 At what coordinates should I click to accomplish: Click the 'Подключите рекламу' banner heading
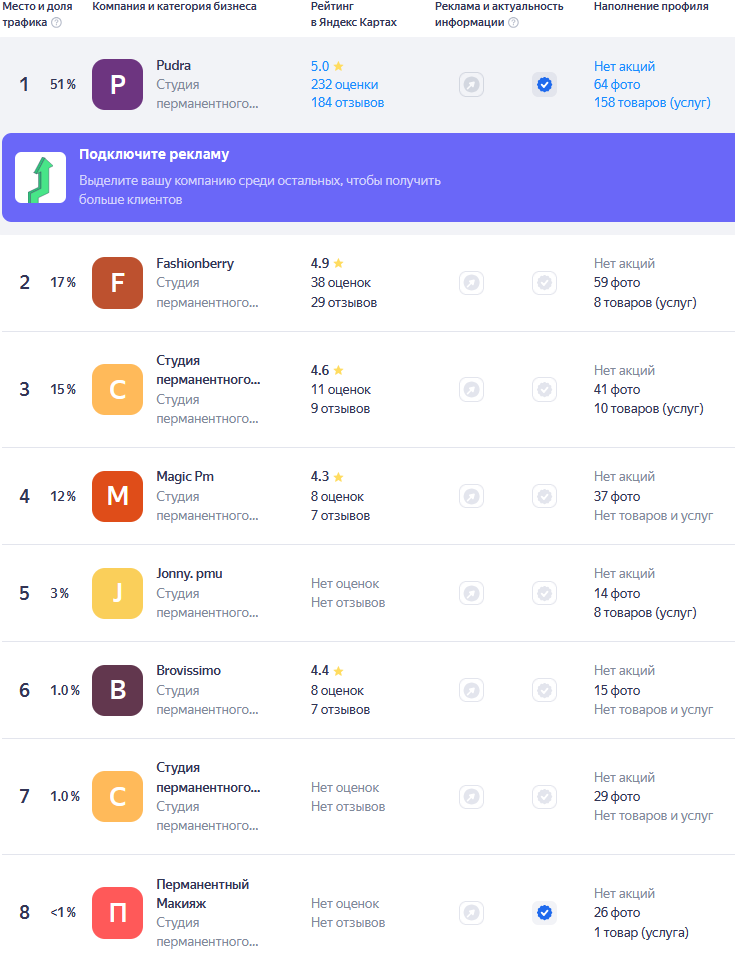154,154
